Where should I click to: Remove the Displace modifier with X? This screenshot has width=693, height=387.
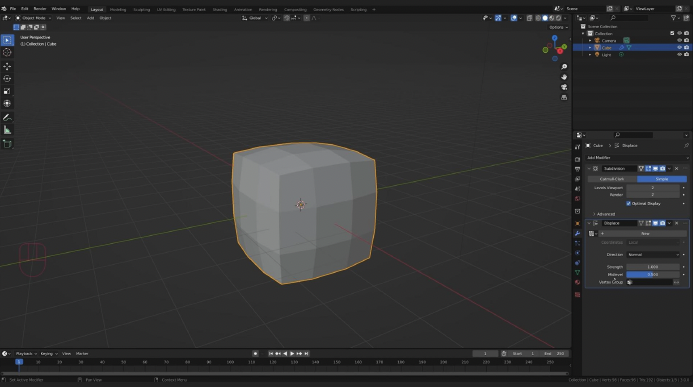click(x=677, y=224)
